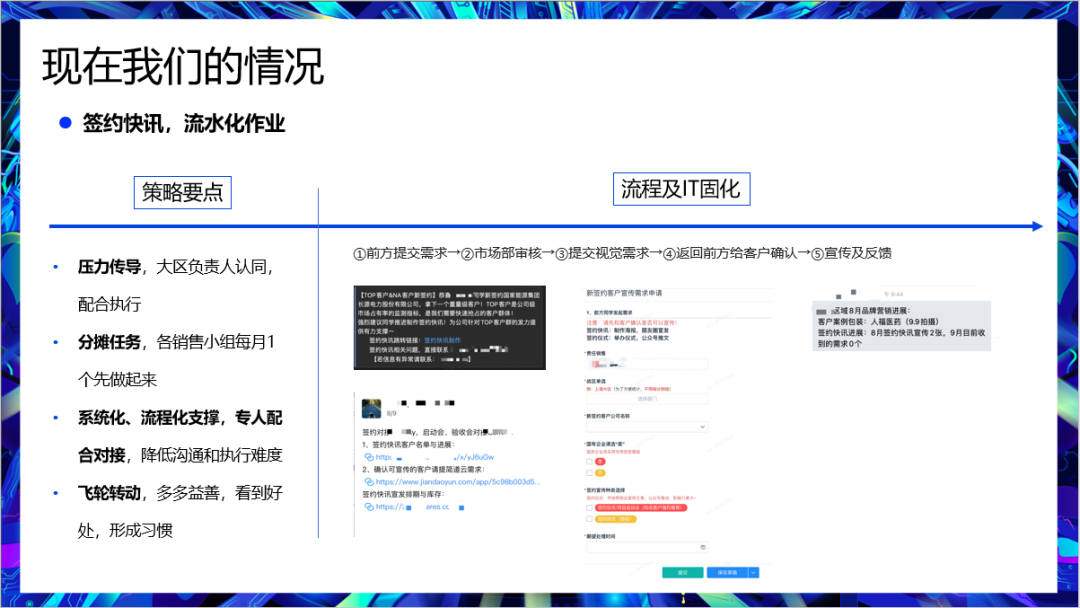Open the 新签约客户公司名称 dropdown
This screenshot has height=608, width=1080.
pos(647,427)
